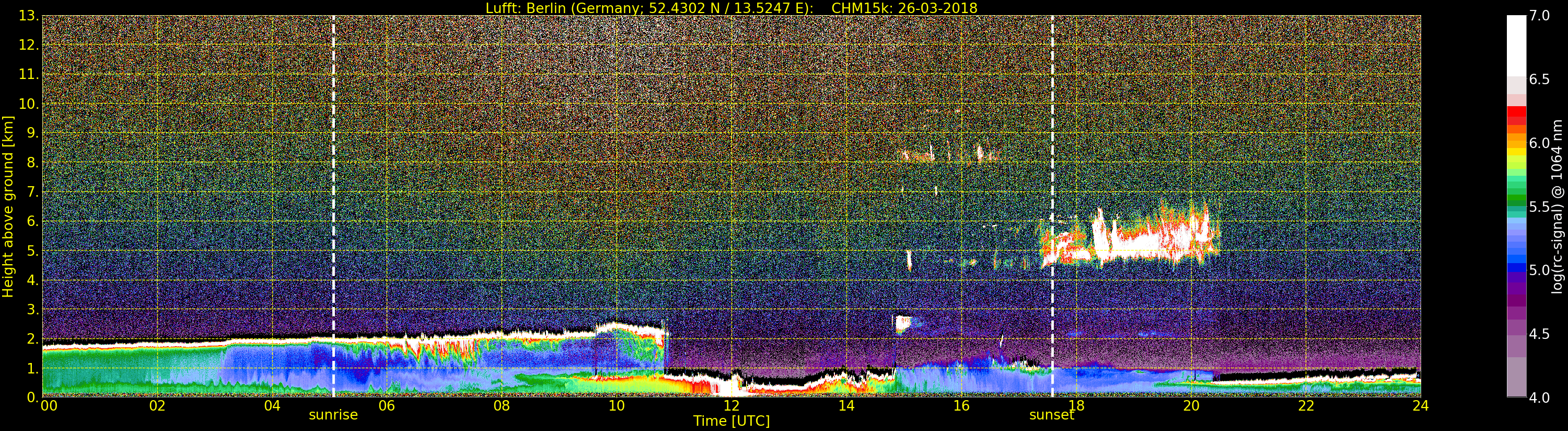Select the time axis tick "08"

pos(502,405)
